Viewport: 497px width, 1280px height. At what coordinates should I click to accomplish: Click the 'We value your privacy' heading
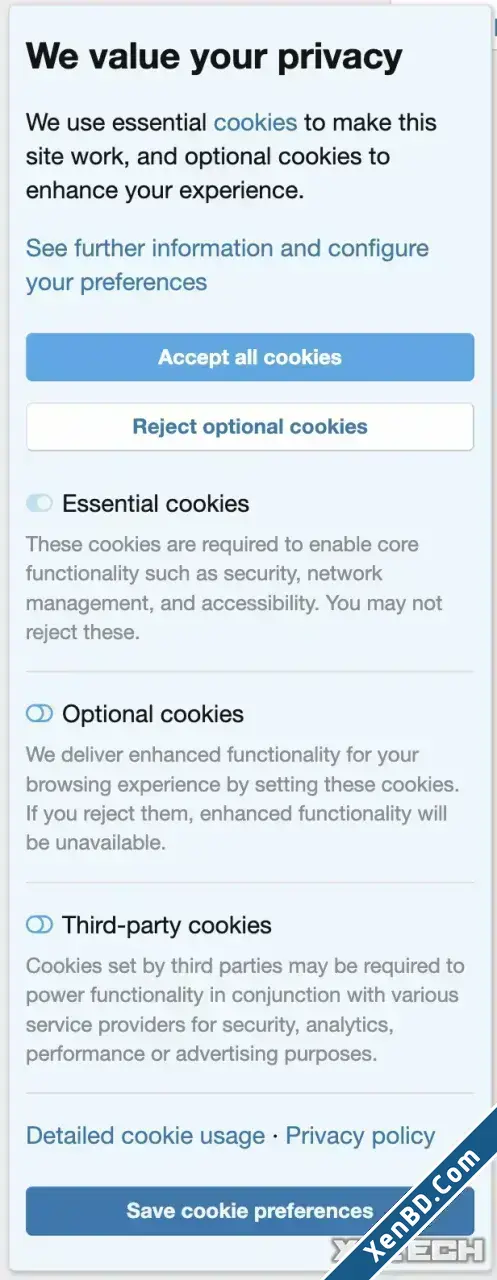pyautogui.click(x=214, y=57)
